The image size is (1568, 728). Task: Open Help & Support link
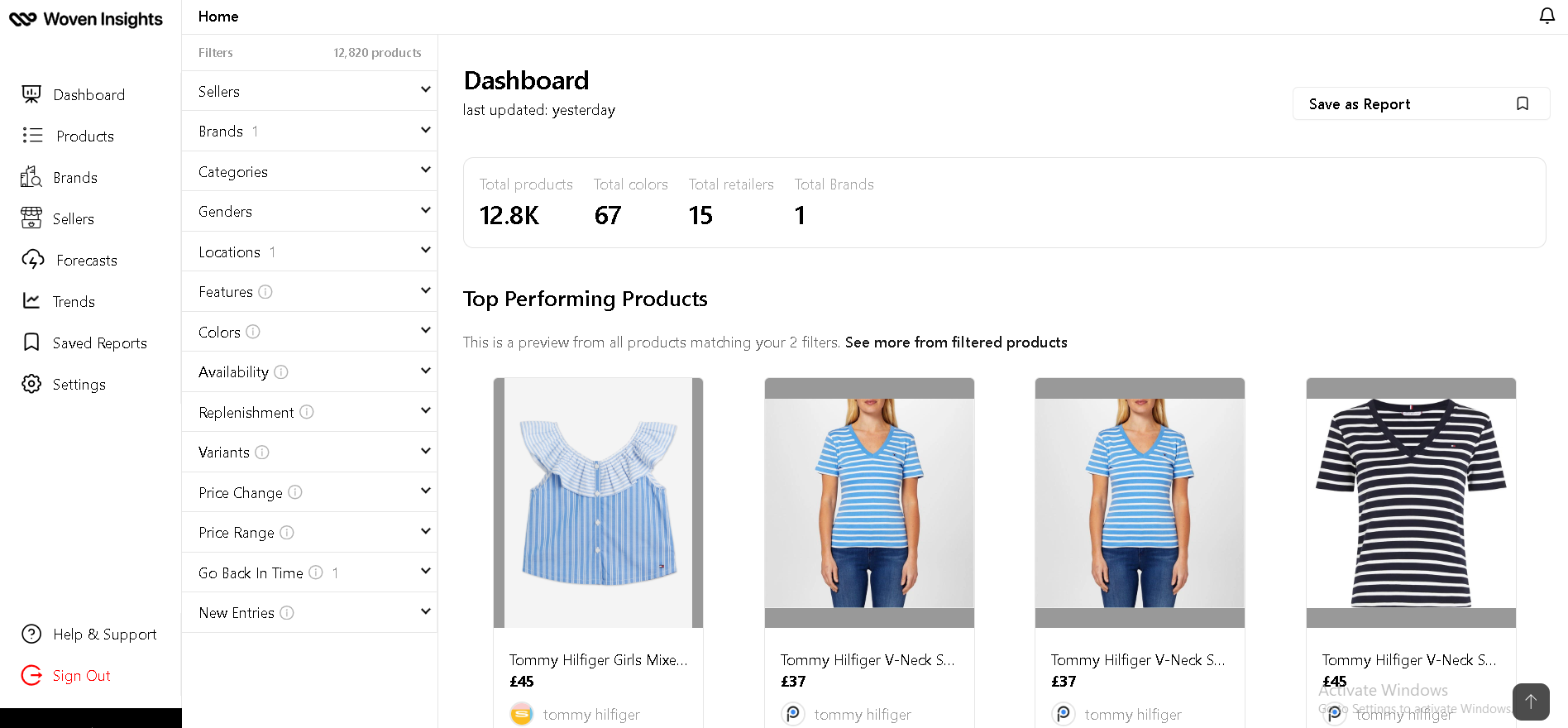tap(105, 634)
